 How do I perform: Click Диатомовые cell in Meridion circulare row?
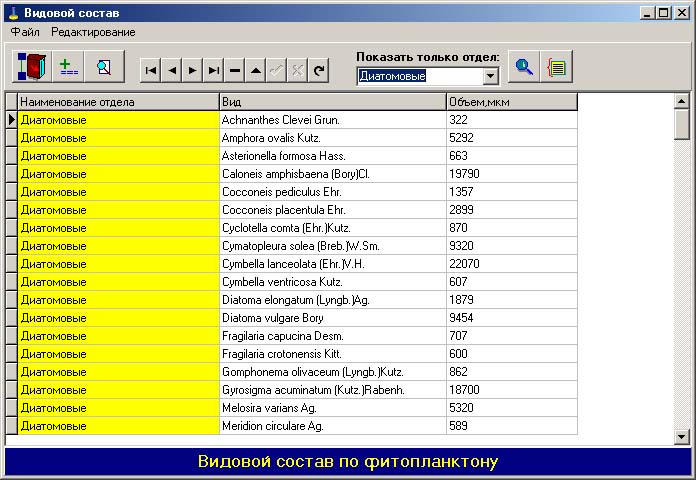pos(118,425)
